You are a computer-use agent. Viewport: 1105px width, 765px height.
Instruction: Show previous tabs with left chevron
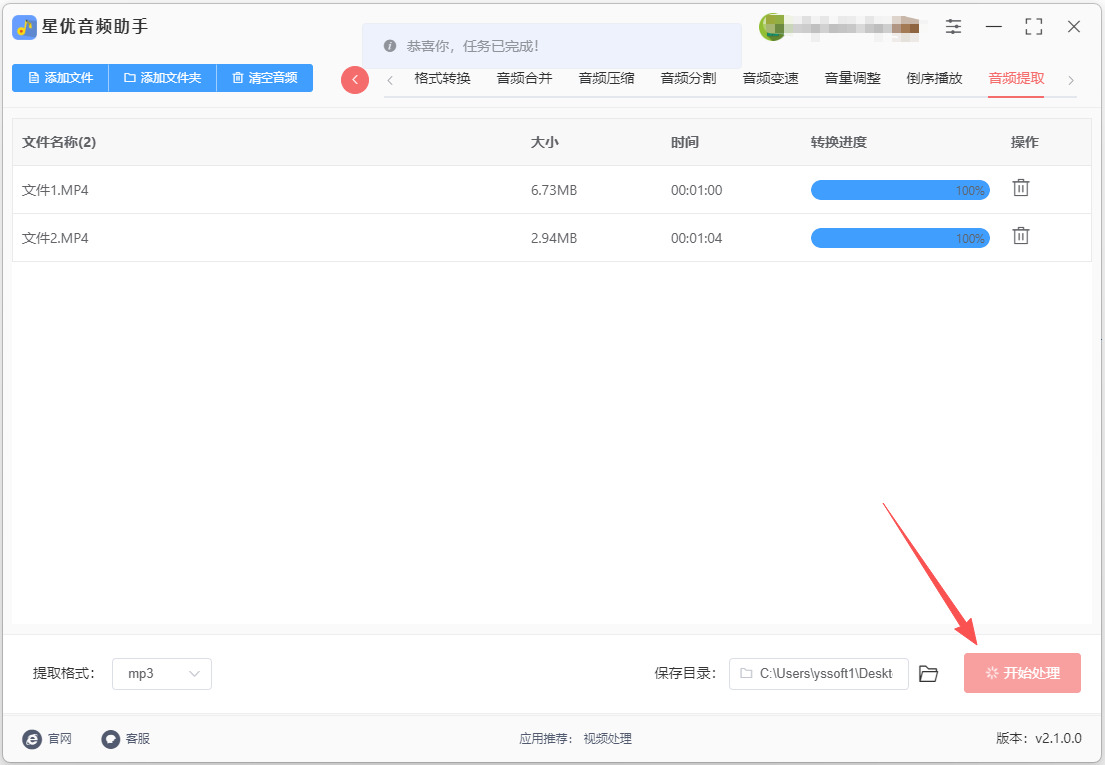coord(390,80)
